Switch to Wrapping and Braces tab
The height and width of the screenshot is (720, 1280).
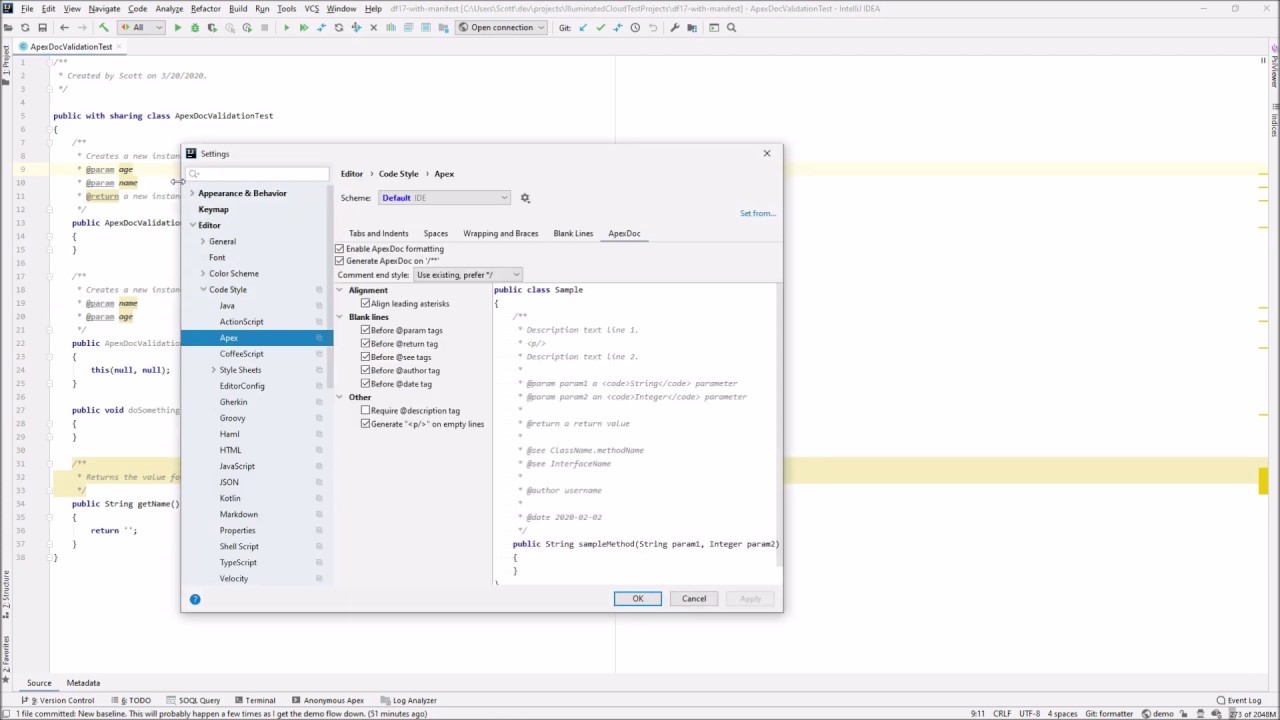[x=500, y=234]
